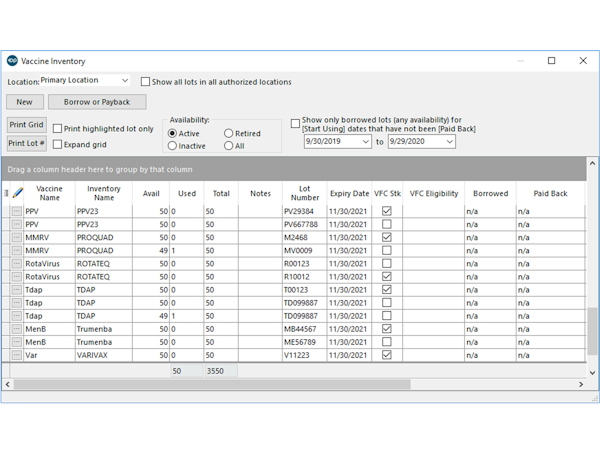
Task: Click the Vaccine Inventory title bar app icon
Action: pos(12,61)
